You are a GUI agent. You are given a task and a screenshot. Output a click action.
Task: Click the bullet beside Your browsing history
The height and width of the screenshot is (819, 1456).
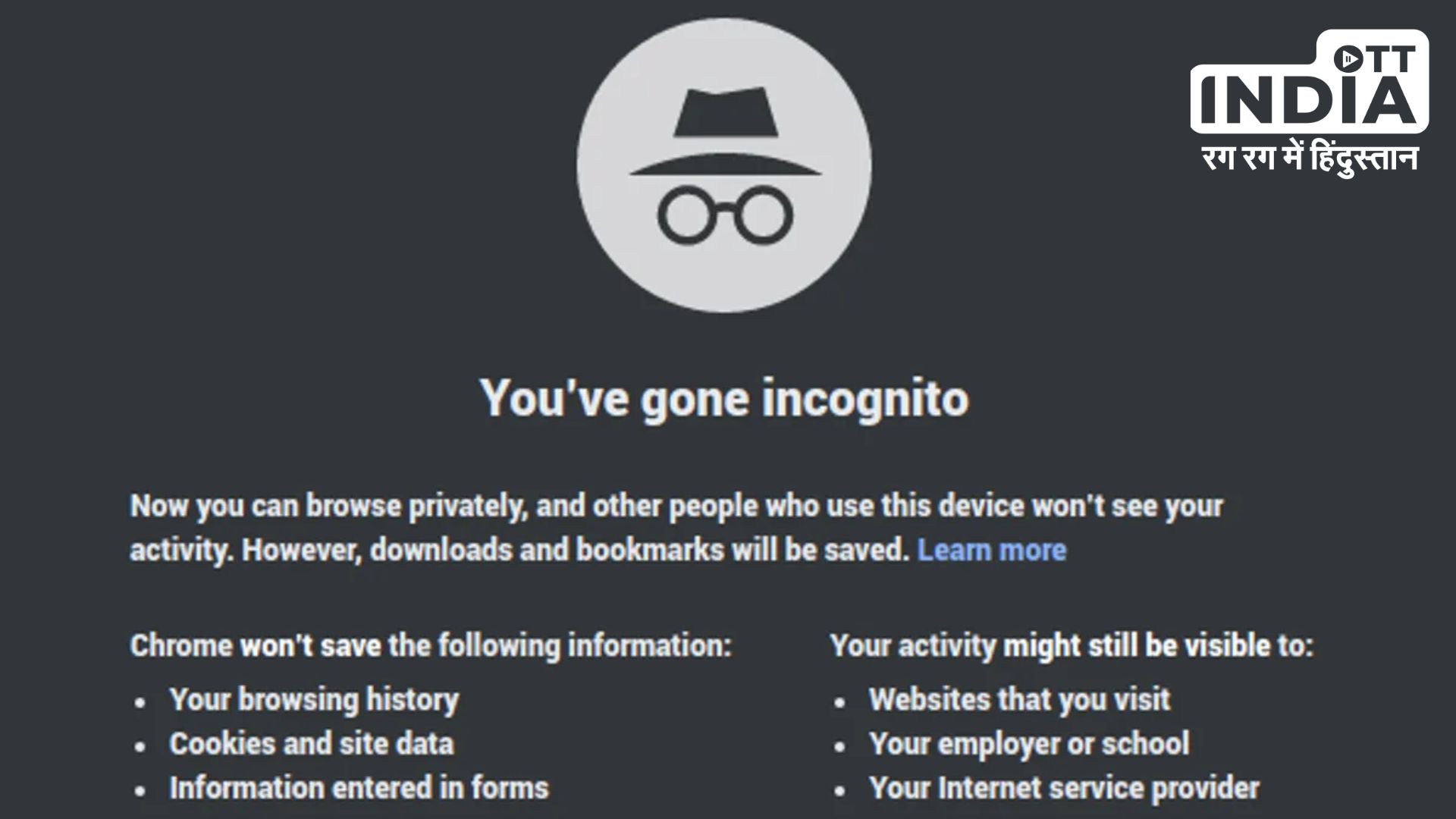click(x=140, y=702)
